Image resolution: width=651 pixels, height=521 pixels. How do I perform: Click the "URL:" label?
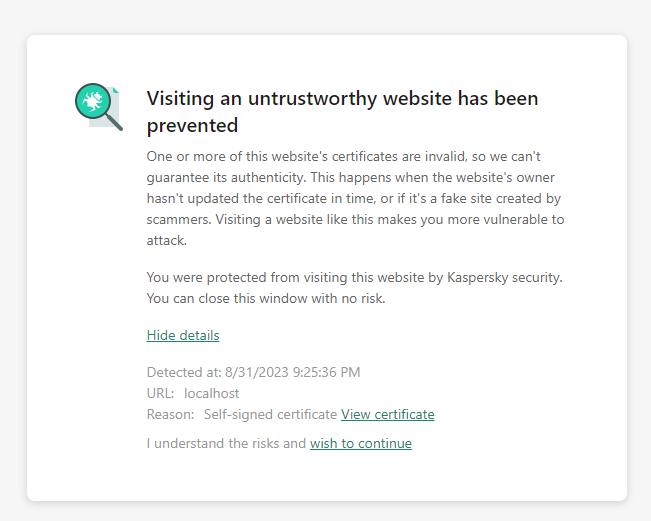point(160,393)
